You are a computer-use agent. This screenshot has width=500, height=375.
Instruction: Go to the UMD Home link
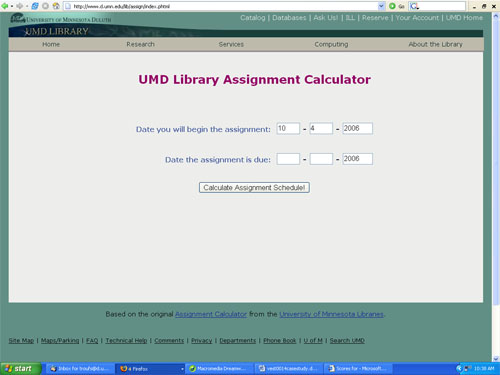tap(464, 18)
